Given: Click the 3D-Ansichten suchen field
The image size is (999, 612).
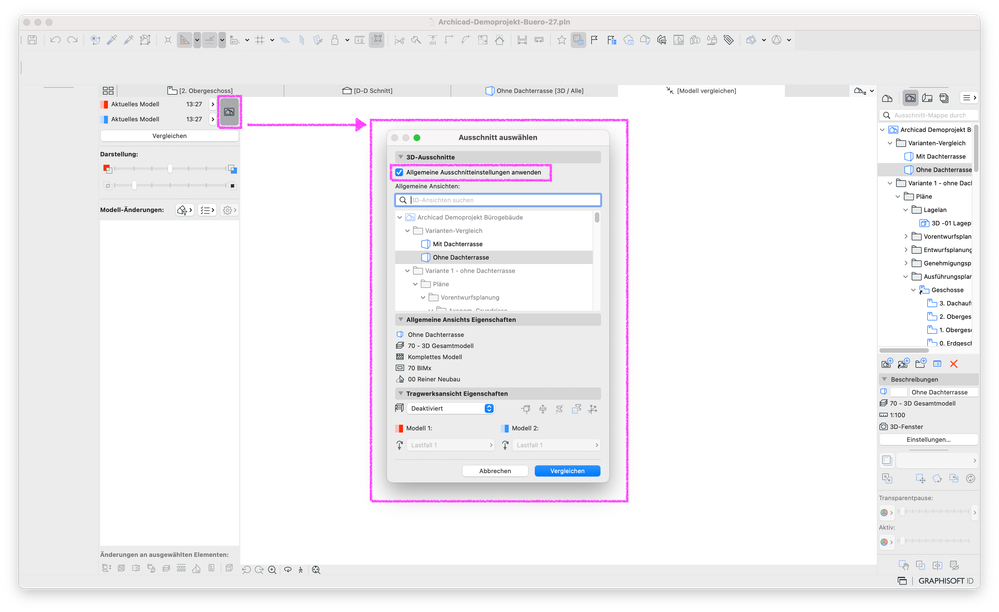Looking at the screenshot, I should tap(498, 201).
